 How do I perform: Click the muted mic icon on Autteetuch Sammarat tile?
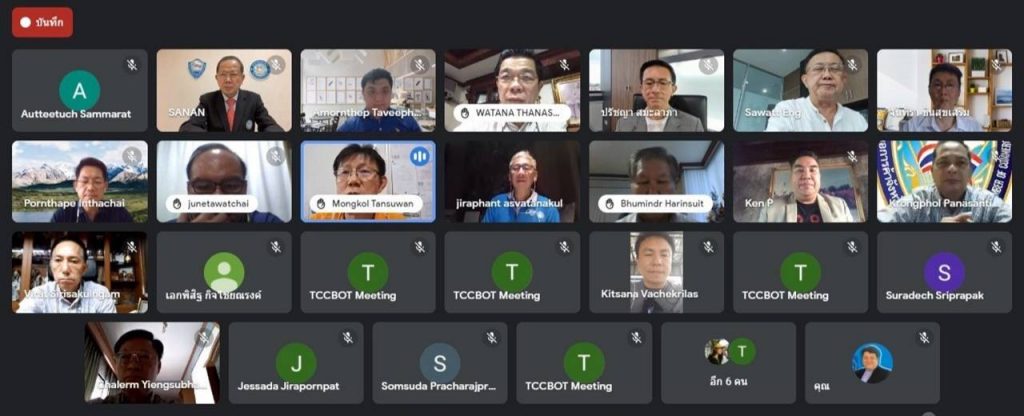[132, 65]
